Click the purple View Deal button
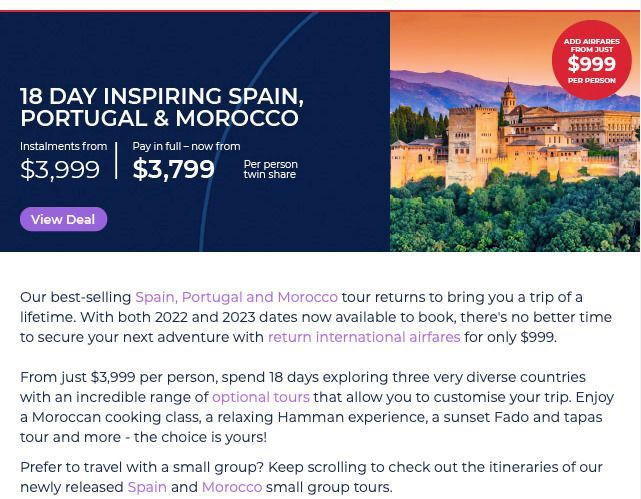 63,219
